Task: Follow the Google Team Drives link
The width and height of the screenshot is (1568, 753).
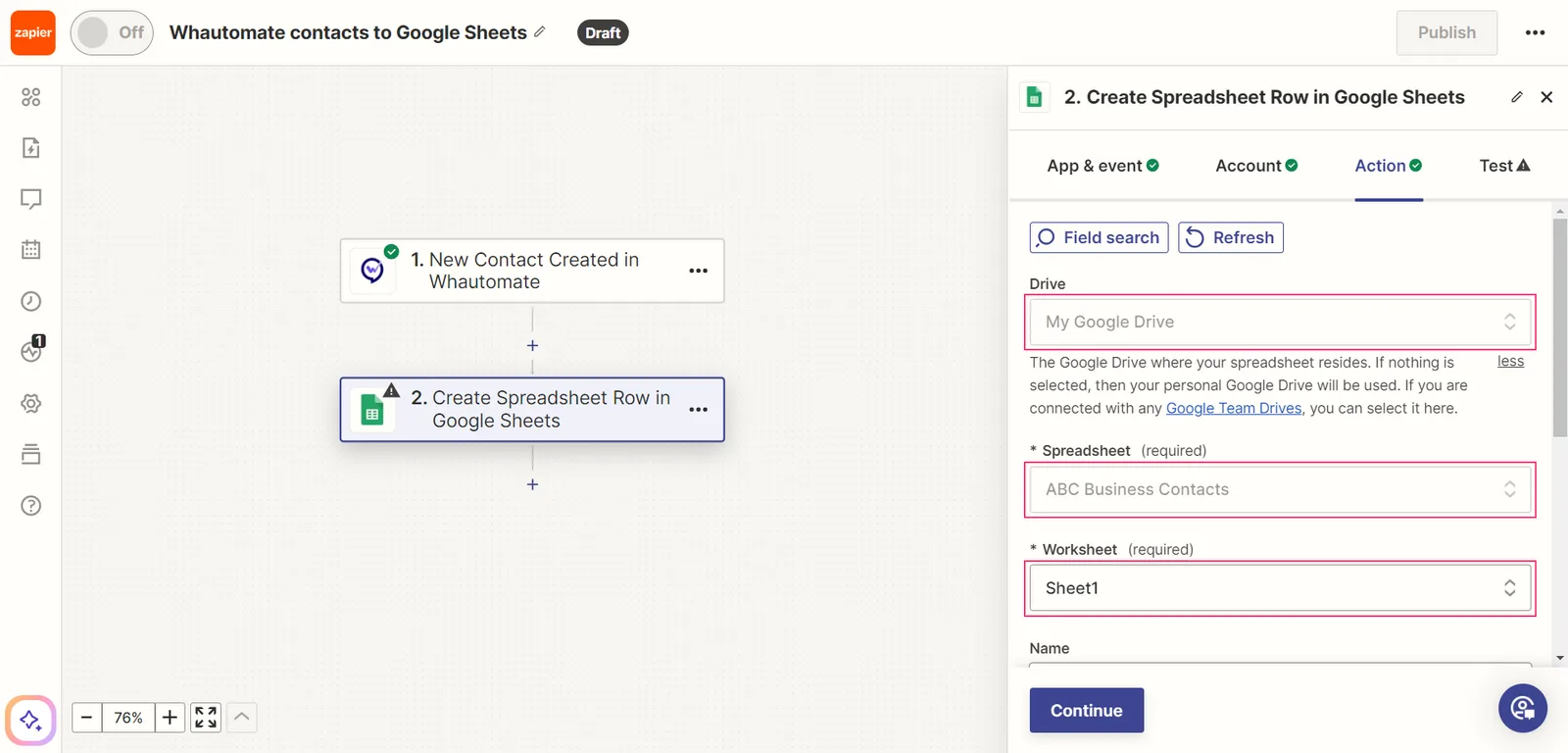Action: [x=1234, y=408]
